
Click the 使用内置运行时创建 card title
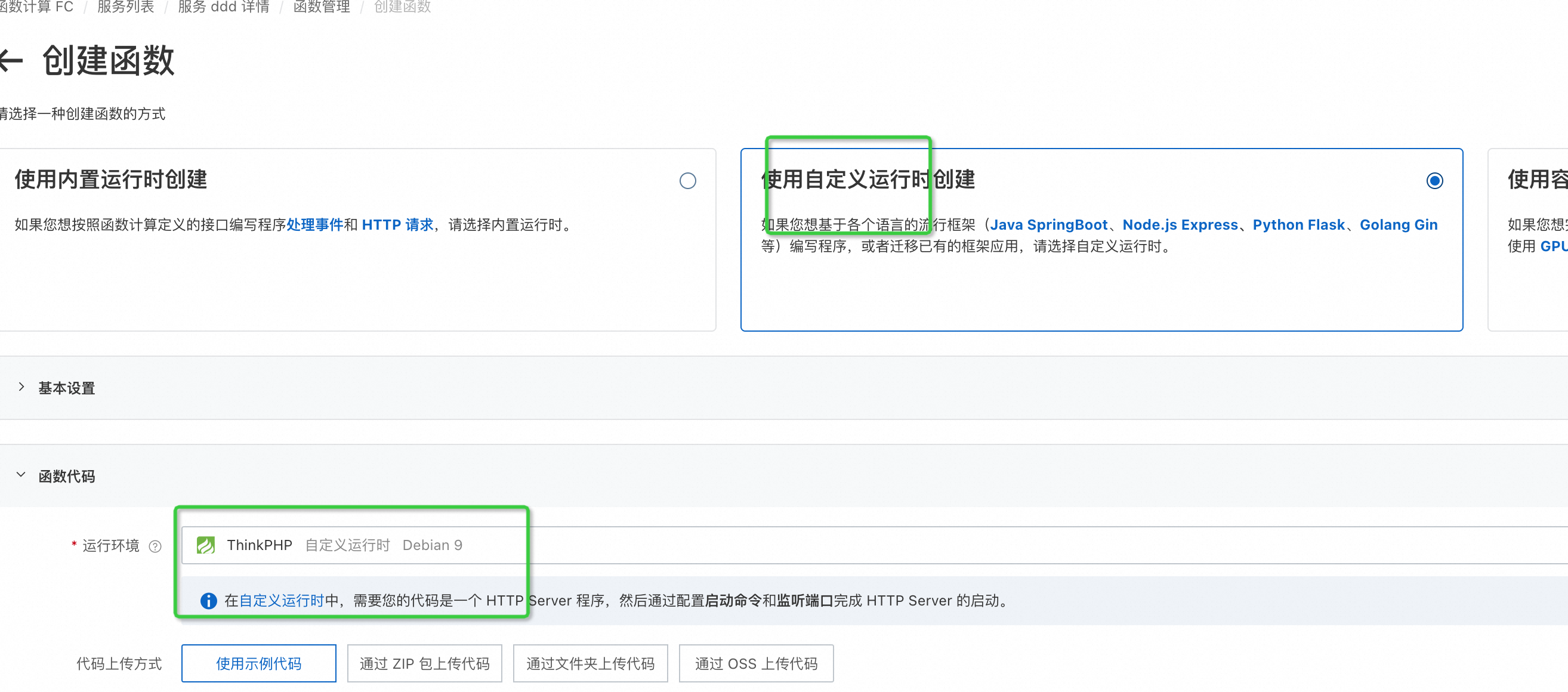pyautogui.click(x=111, y=180)
